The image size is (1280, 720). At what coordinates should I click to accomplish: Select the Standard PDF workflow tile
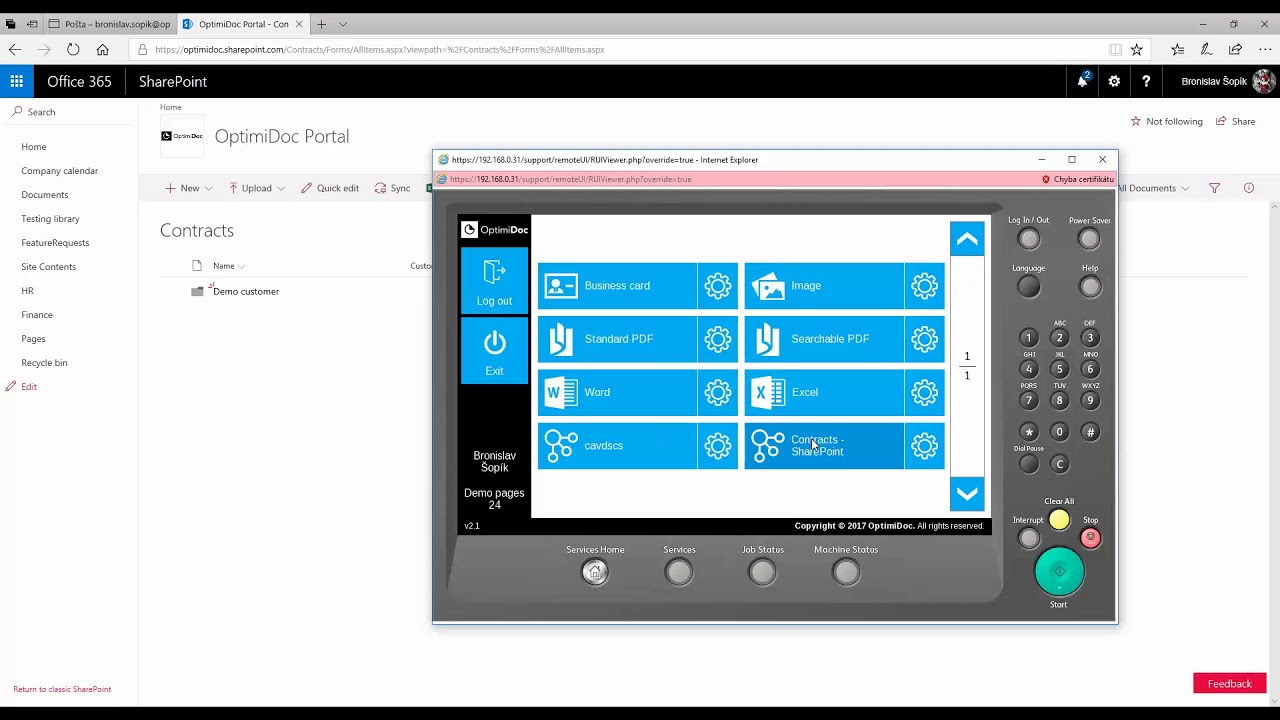coord(617,339)
